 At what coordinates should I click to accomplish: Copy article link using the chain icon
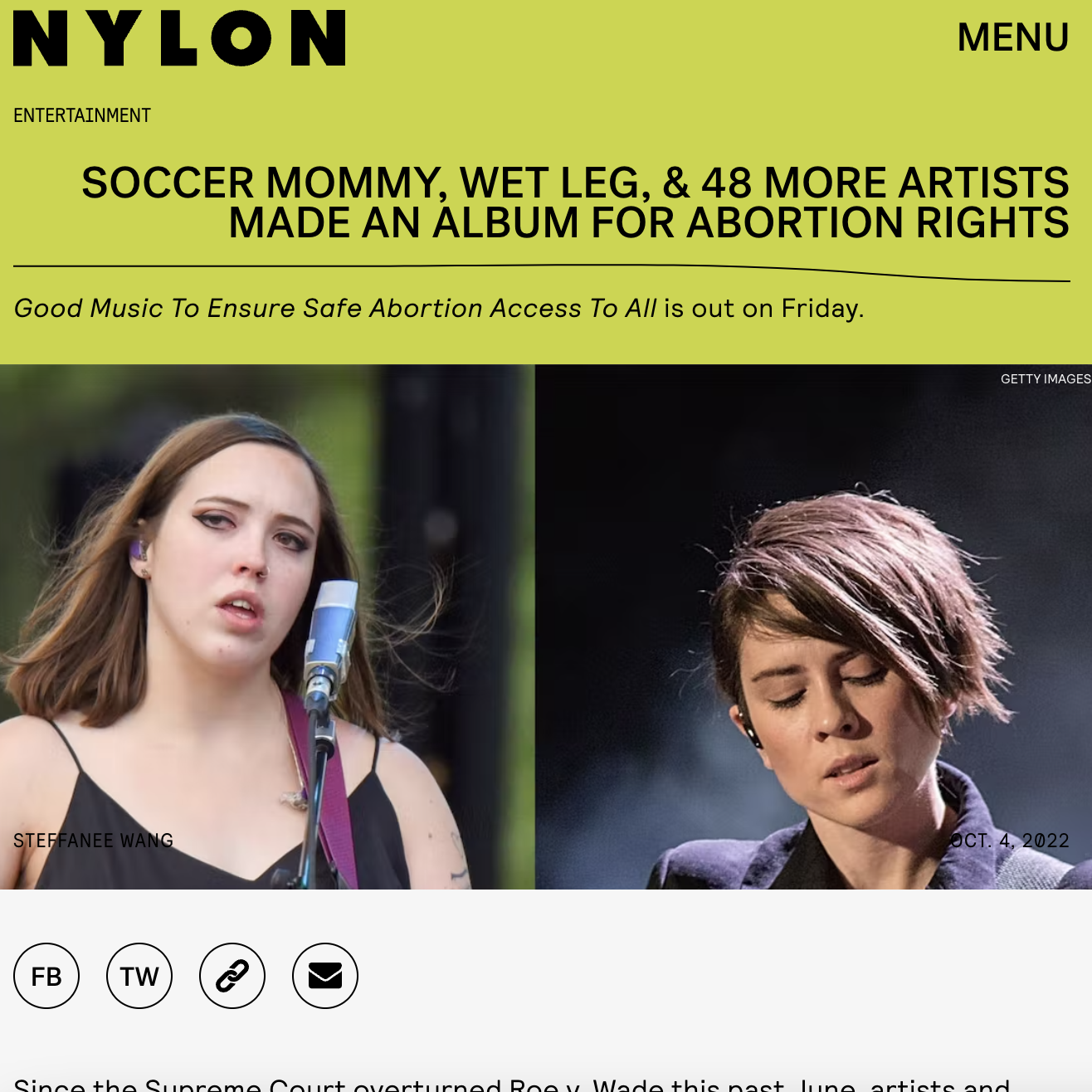click(x=232, y=976)
